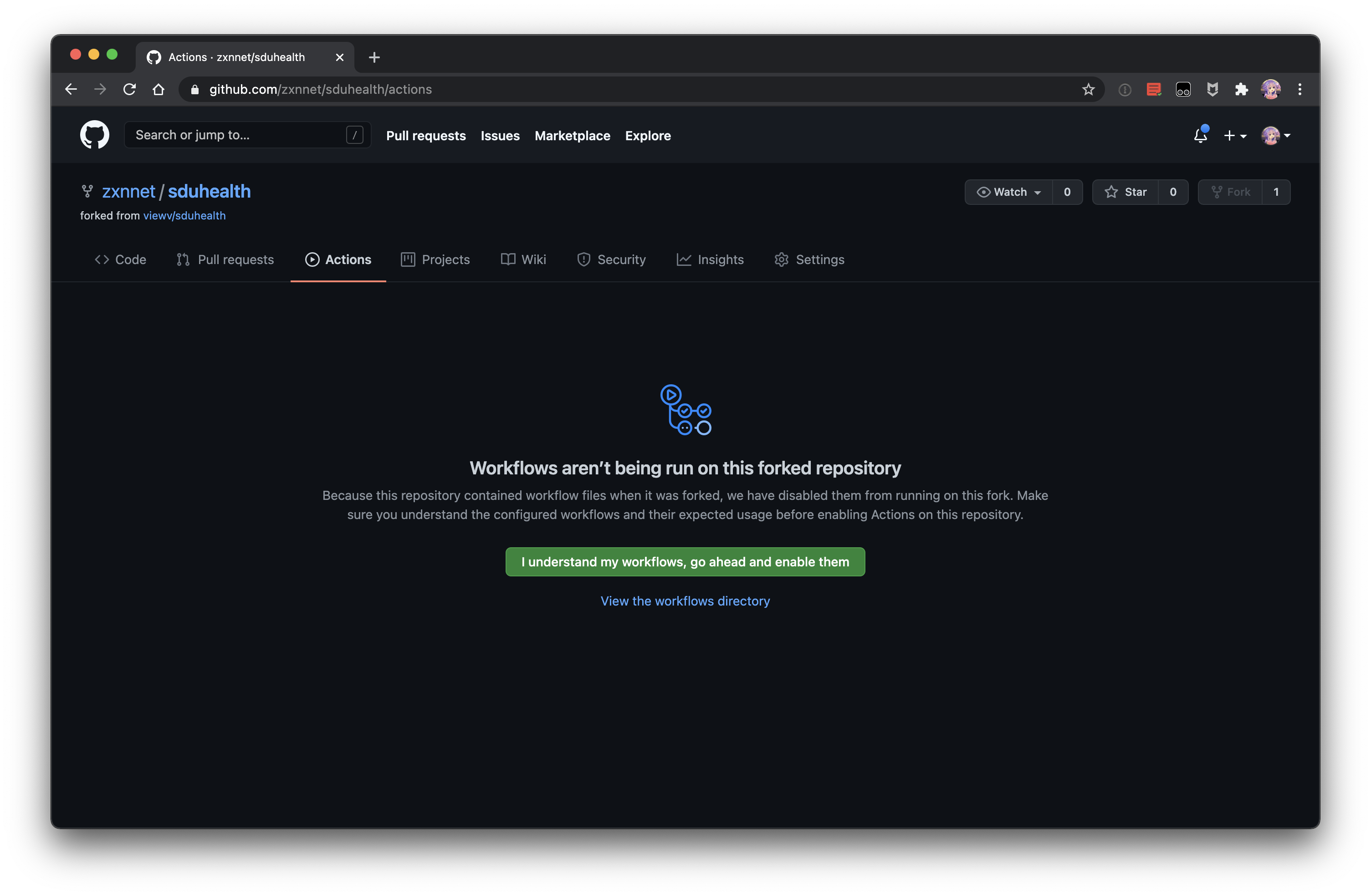Click the reload page icon
This screenshot has height=896, width=1371.
tap(129, 89)
